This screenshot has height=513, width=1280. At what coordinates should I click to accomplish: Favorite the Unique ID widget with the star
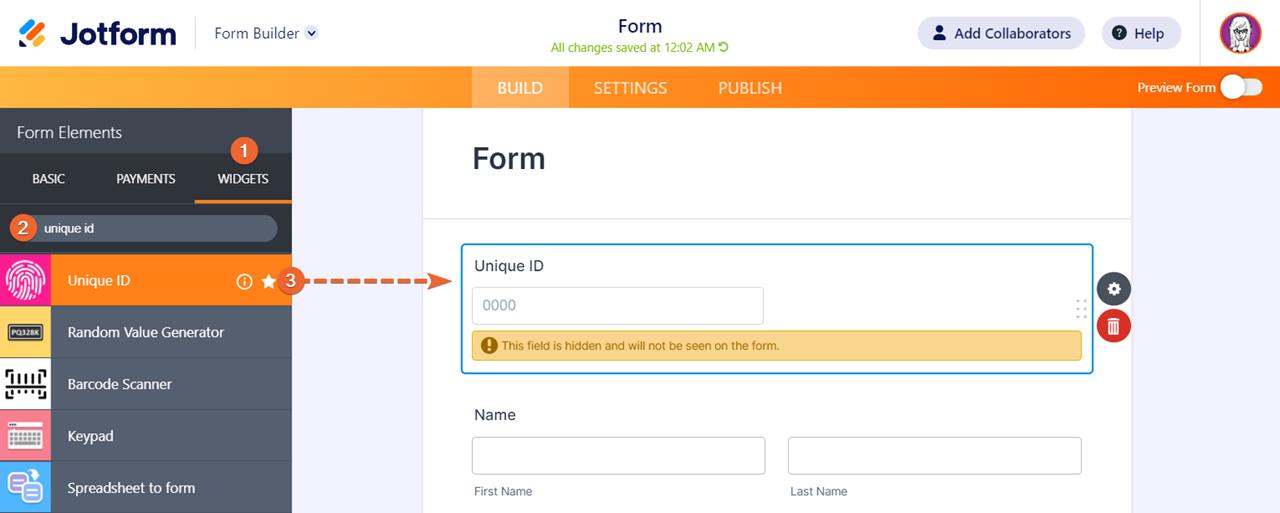click(268, 282)
